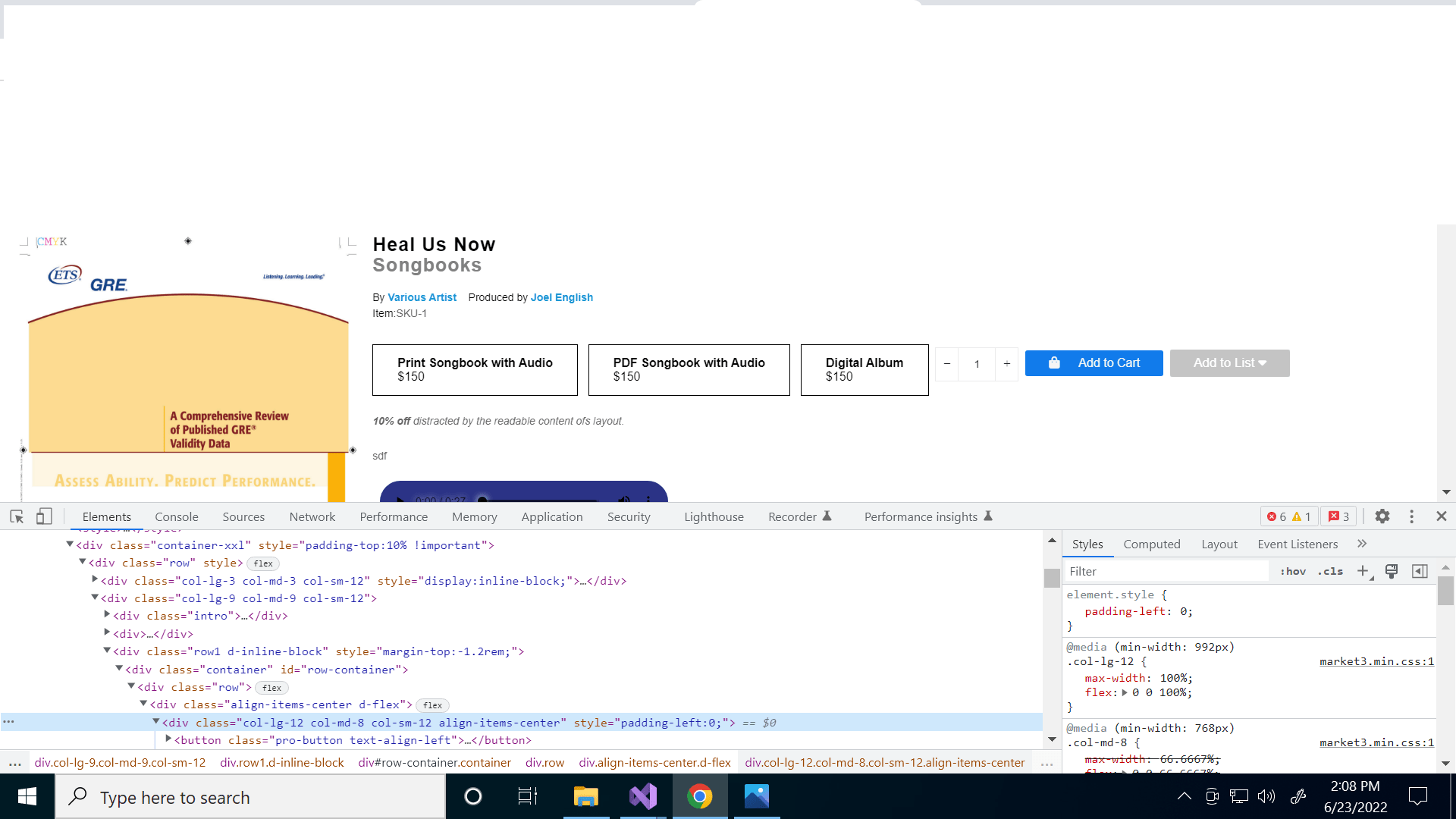1456x819 pixels.
Task: Switch to the Computed tab
Action: click(x=1151, y=544)
